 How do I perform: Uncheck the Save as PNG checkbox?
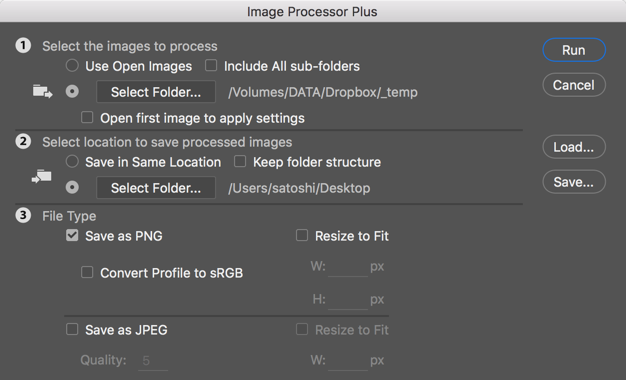pos(72,235)
